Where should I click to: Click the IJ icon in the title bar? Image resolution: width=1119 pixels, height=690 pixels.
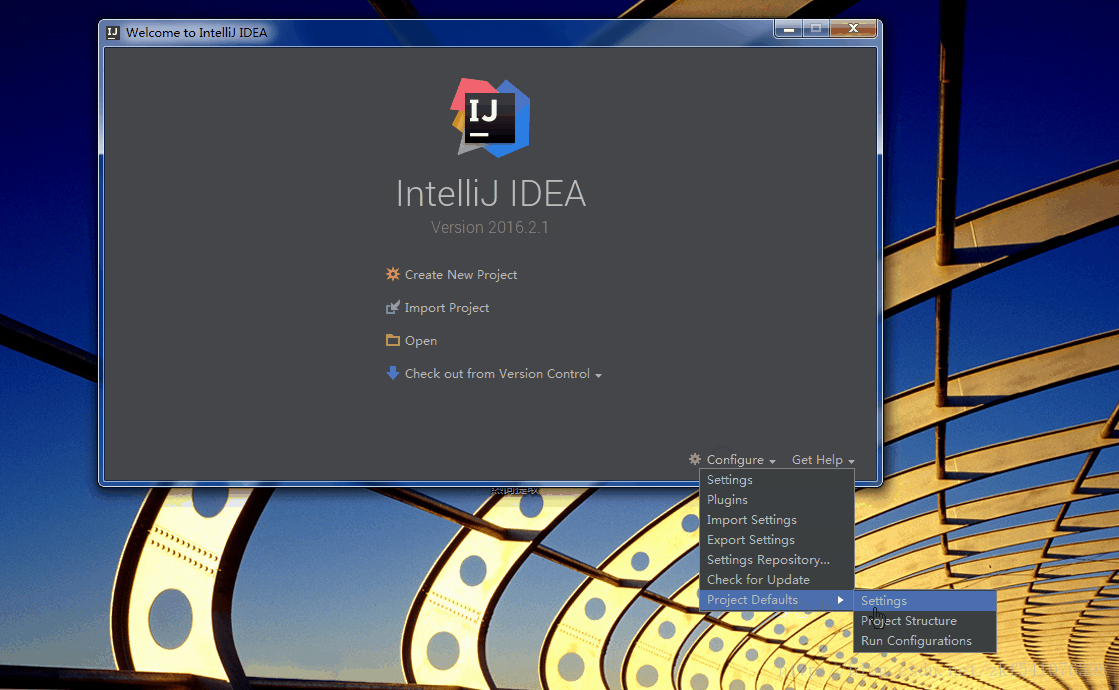113,32
